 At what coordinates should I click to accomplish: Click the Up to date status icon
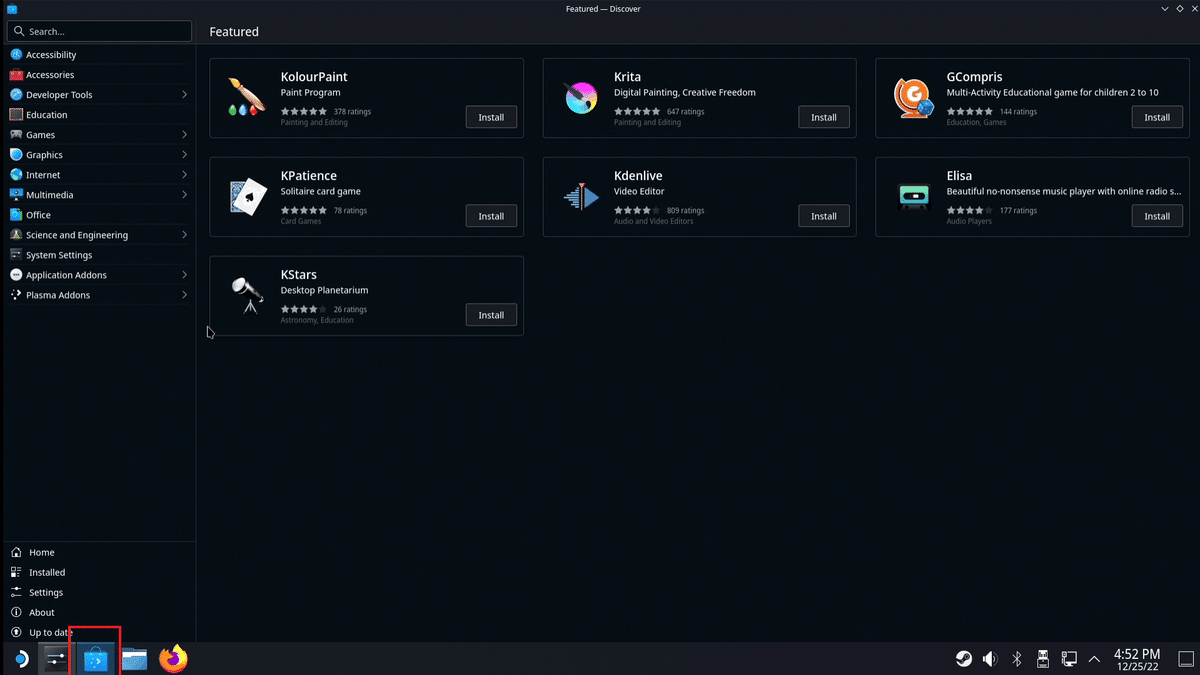click(16, 632)
